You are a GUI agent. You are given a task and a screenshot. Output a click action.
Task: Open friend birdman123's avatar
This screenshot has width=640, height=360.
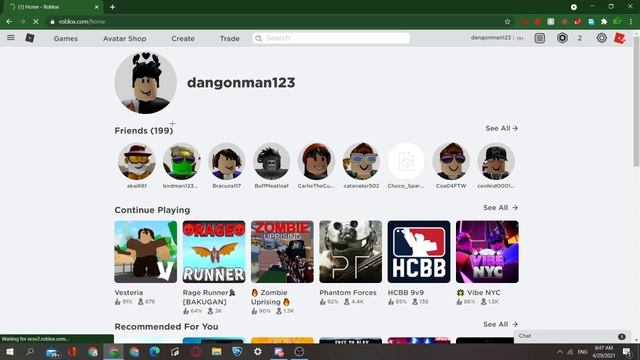[182, 162]
